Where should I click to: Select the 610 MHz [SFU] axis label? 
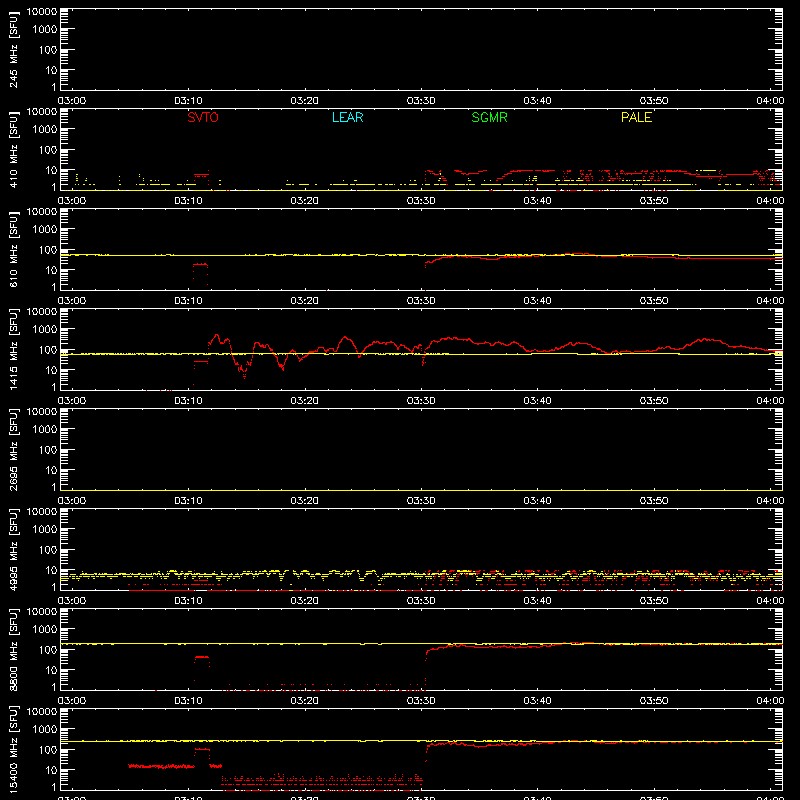click(14, 249)
